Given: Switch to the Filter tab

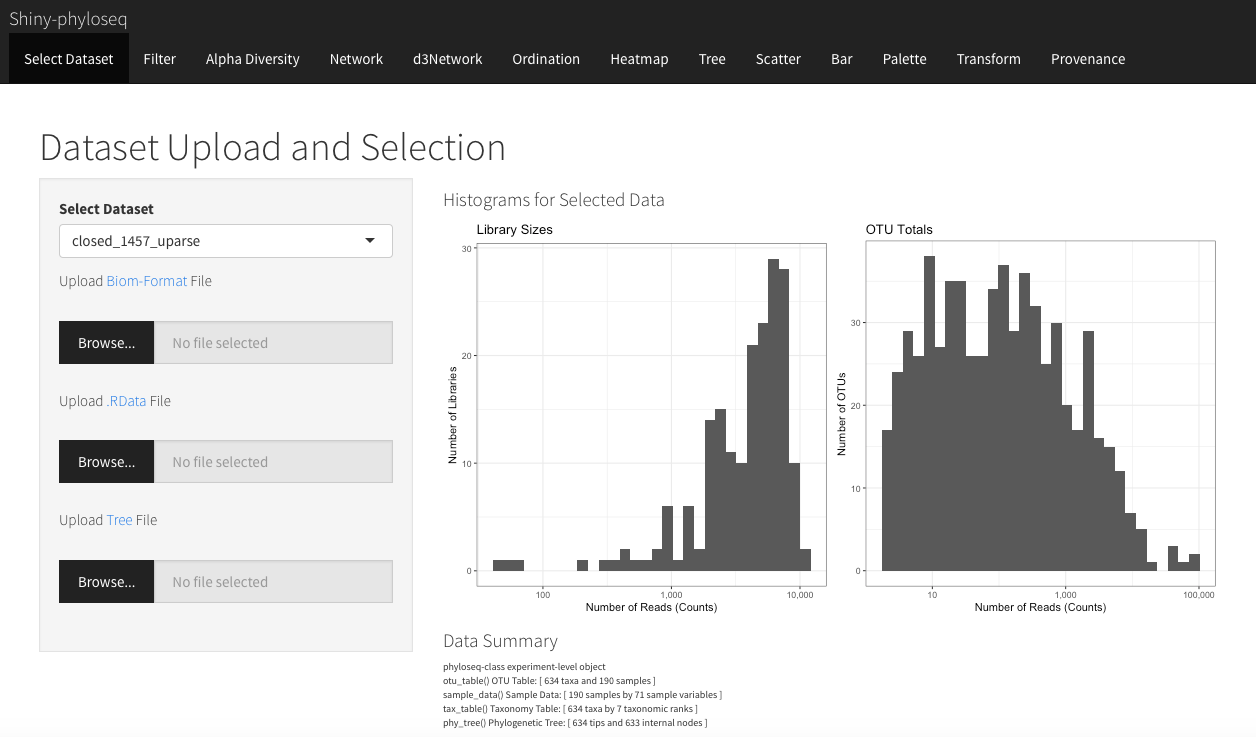Looking at the screenshot, I should tap(160, 59).
